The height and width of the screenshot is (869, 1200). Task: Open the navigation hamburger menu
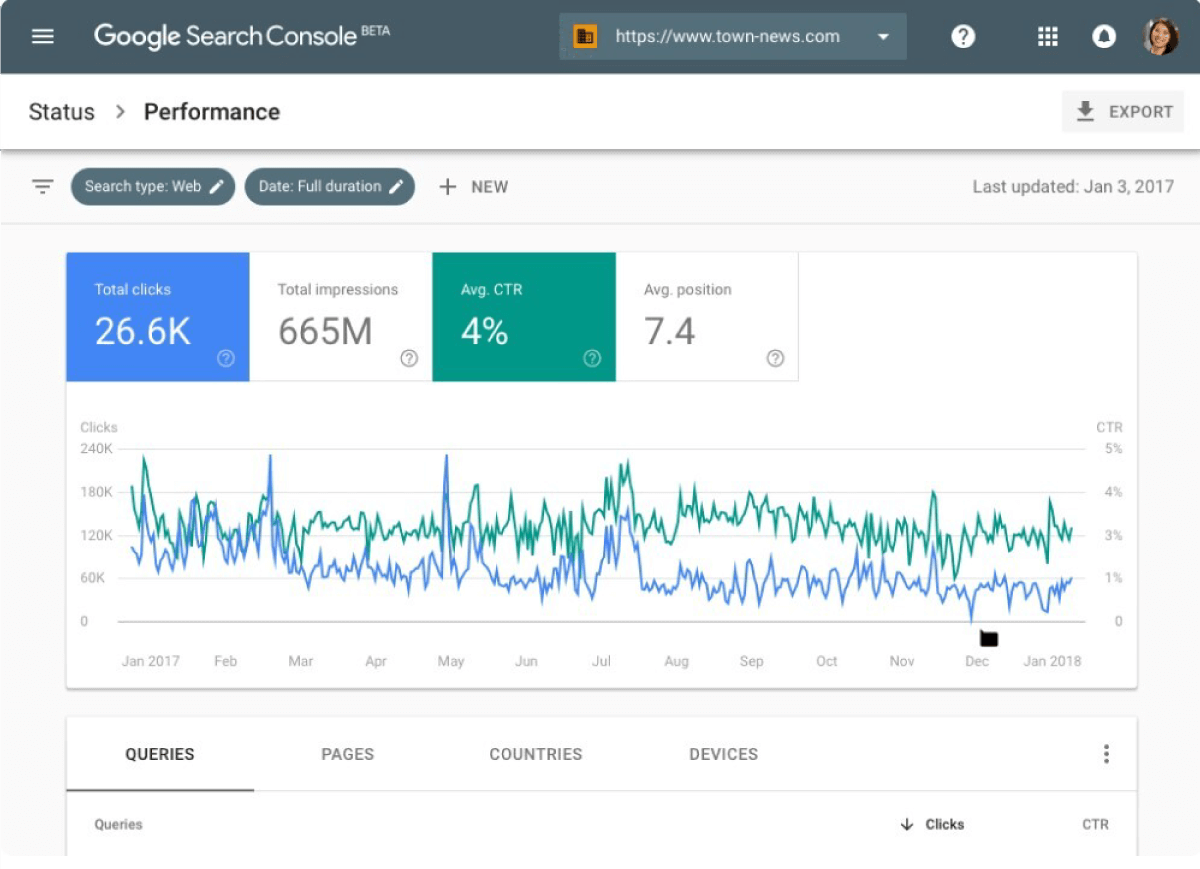[42, 36]
